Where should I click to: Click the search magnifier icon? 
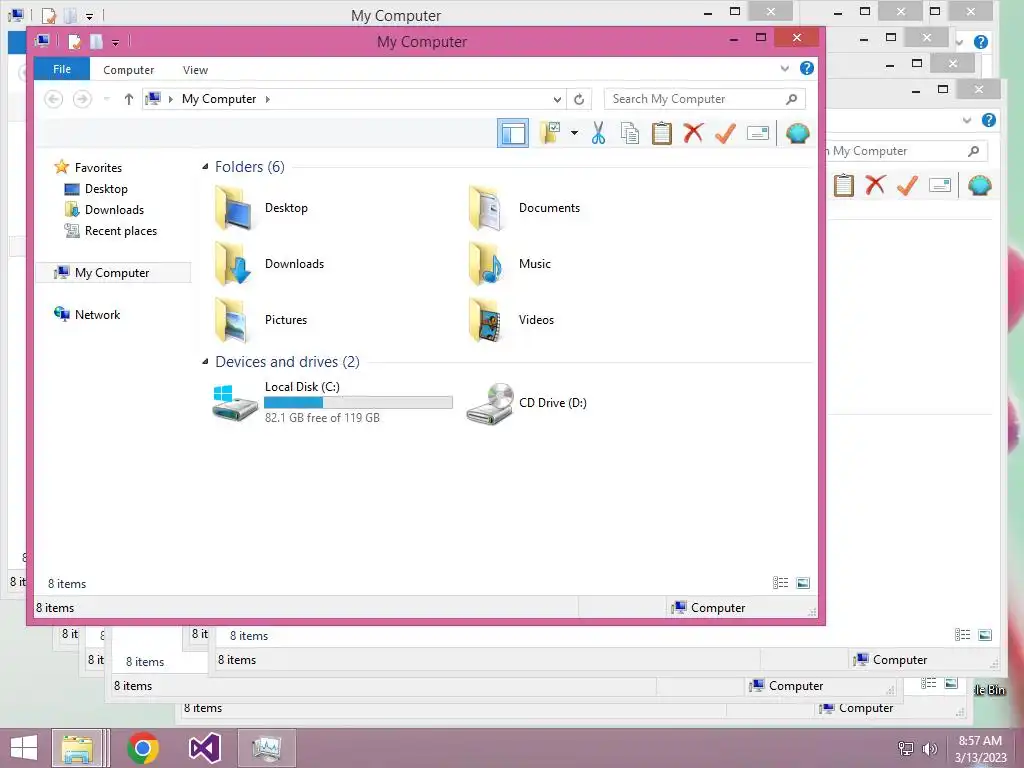point(792,99)
